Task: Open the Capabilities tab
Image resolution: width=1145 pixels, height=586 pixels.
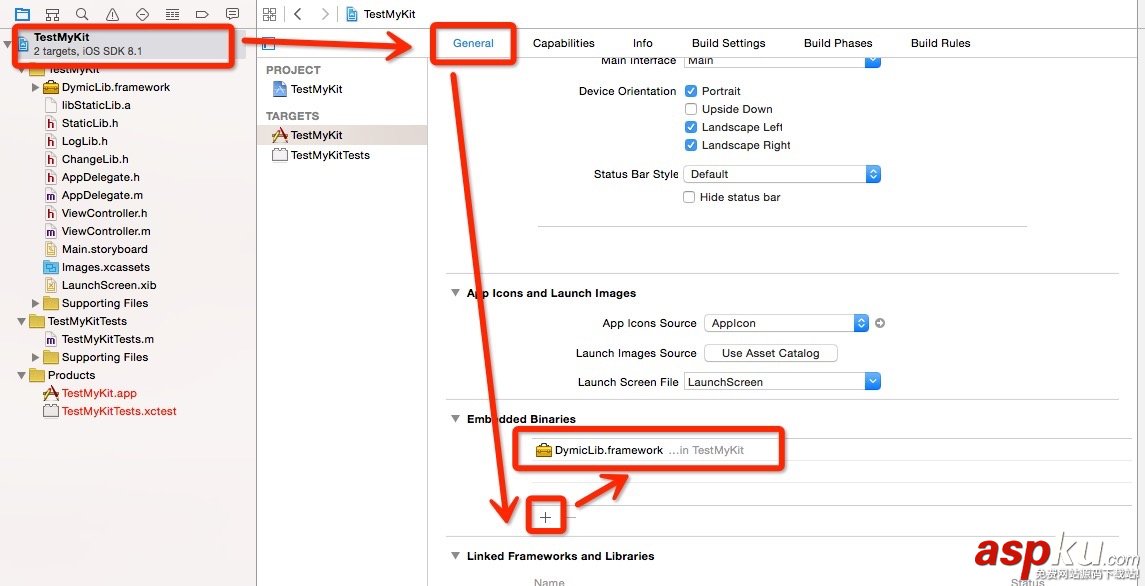Action: pyautogui.click(x=563, y=43)
